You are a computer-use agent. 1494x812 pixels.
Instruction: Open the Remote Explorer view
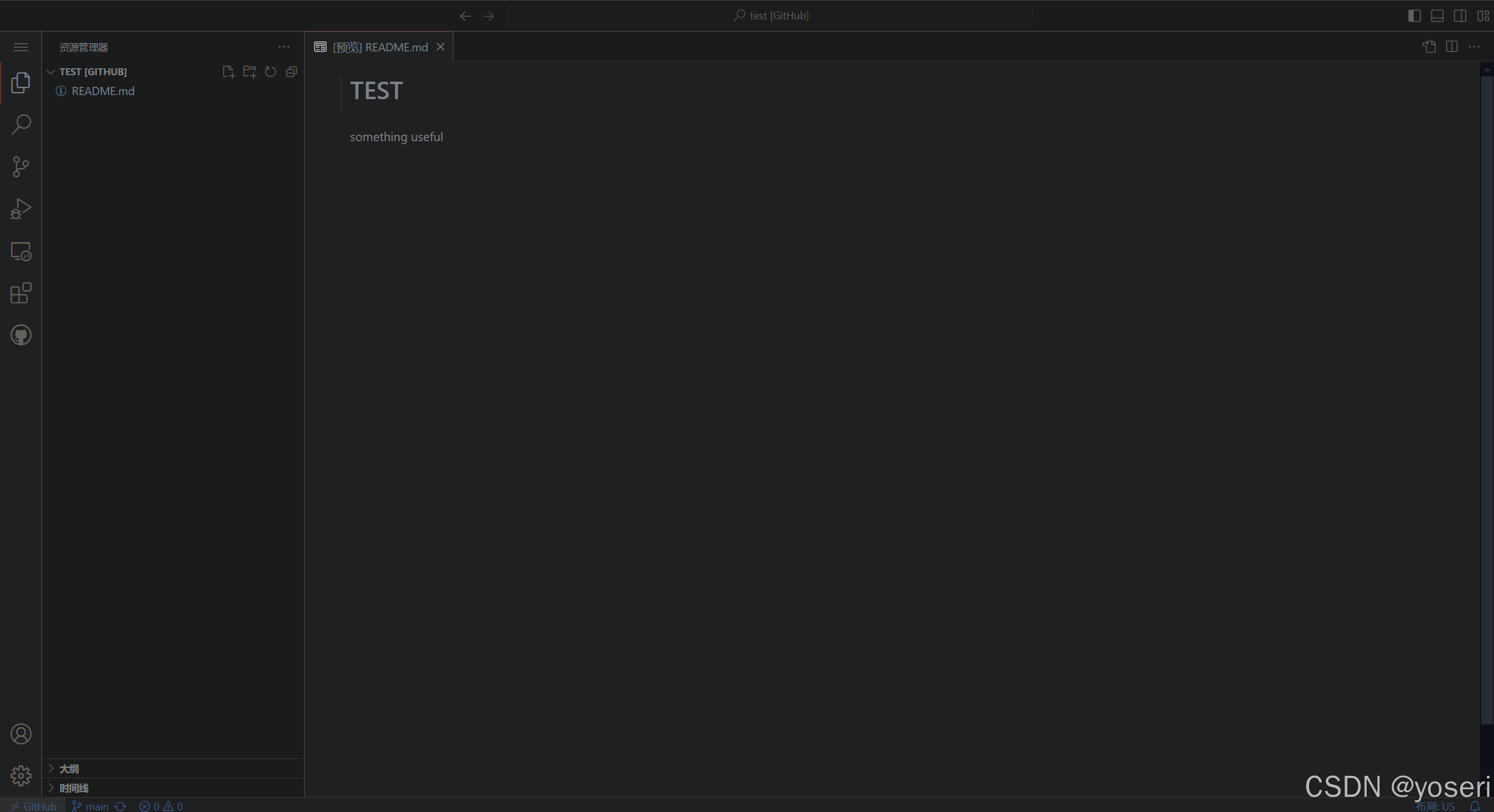point(21,251)
